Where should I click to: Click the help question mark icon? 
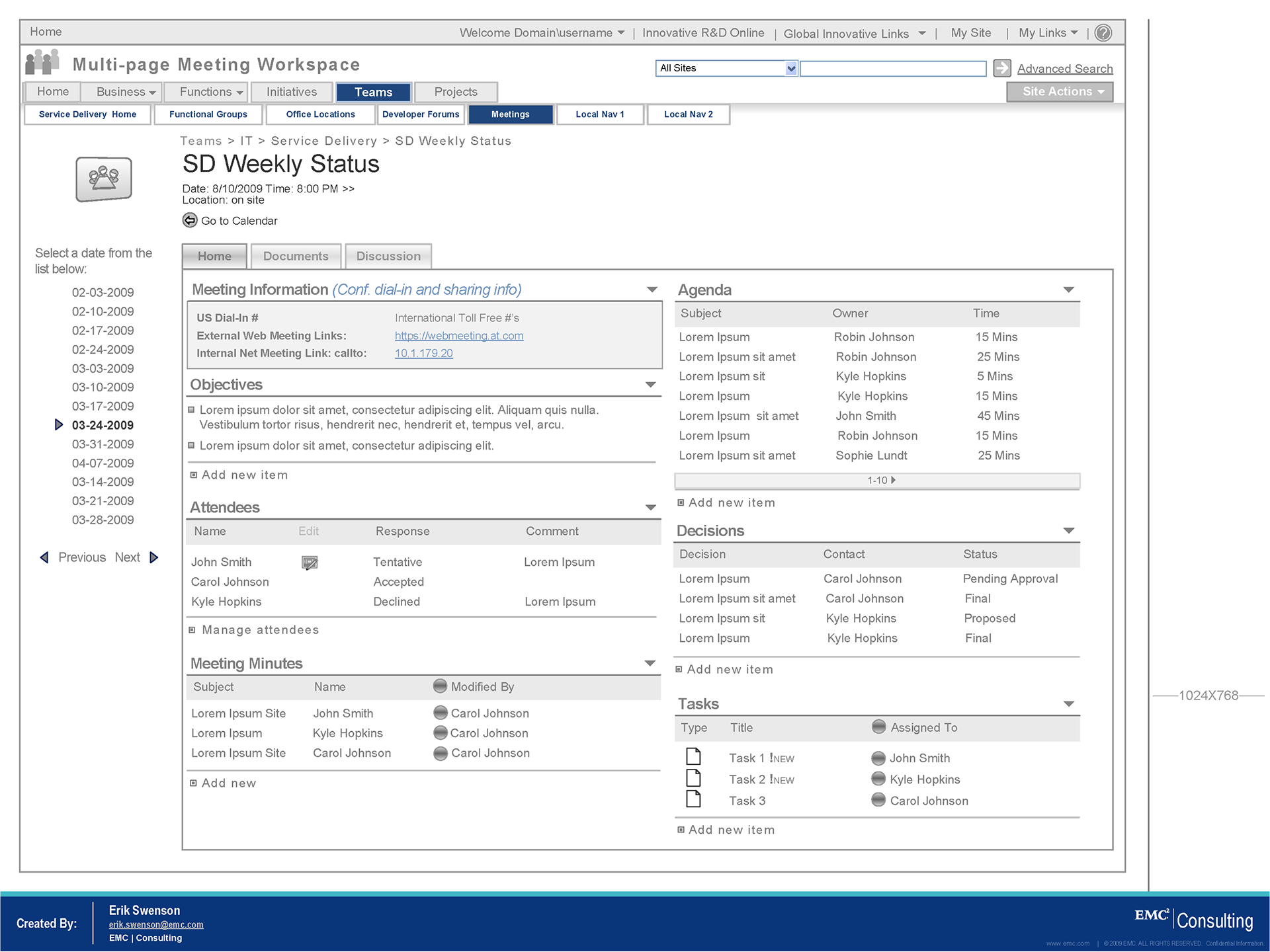1103,33
